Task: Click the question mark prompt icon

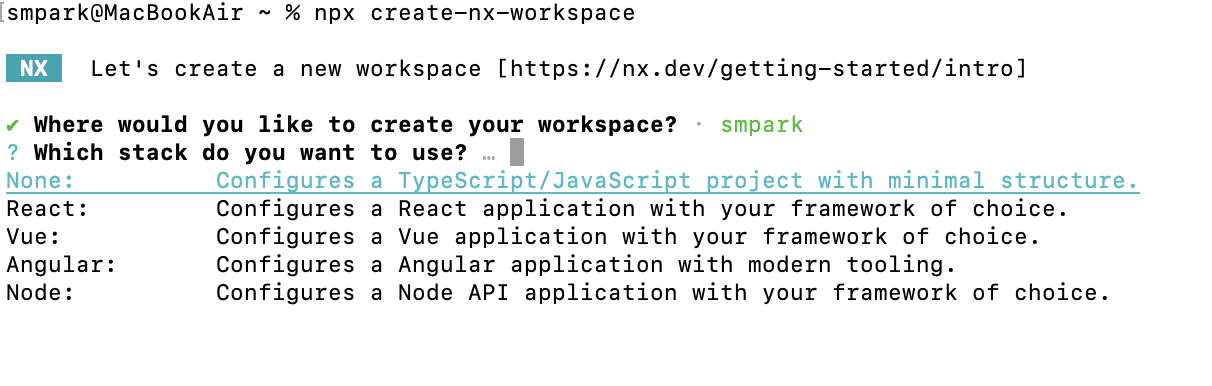Action: (12, 153)
